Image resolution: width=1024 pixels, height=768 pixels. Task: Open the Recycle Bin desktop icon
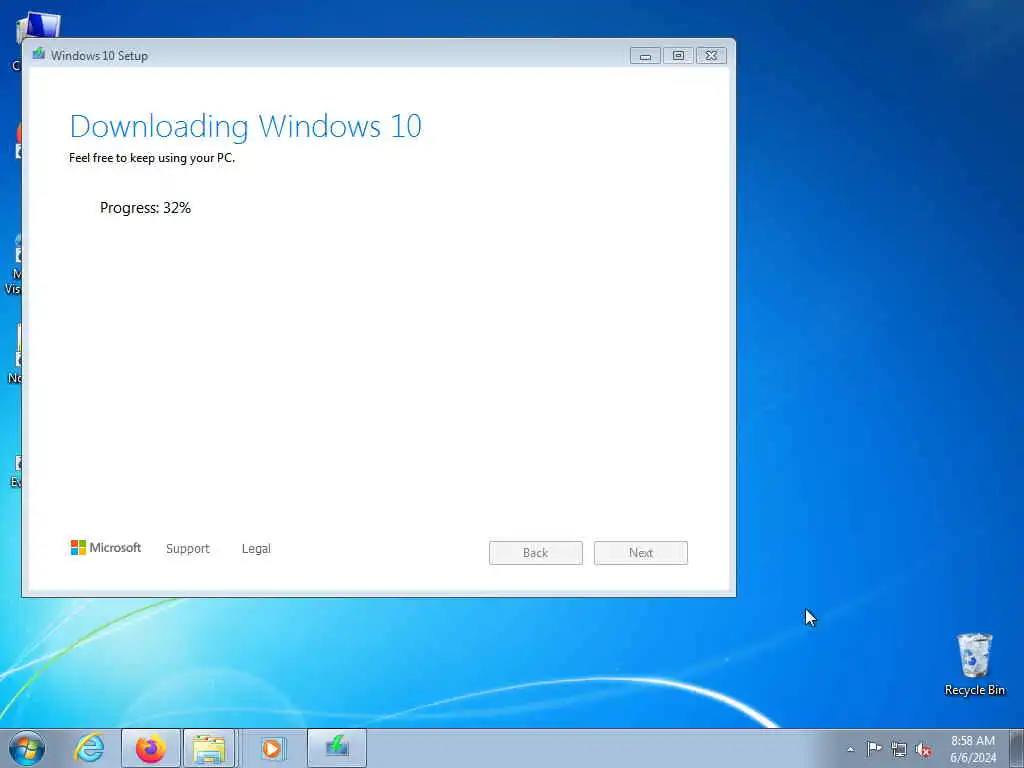pos(974,665)
